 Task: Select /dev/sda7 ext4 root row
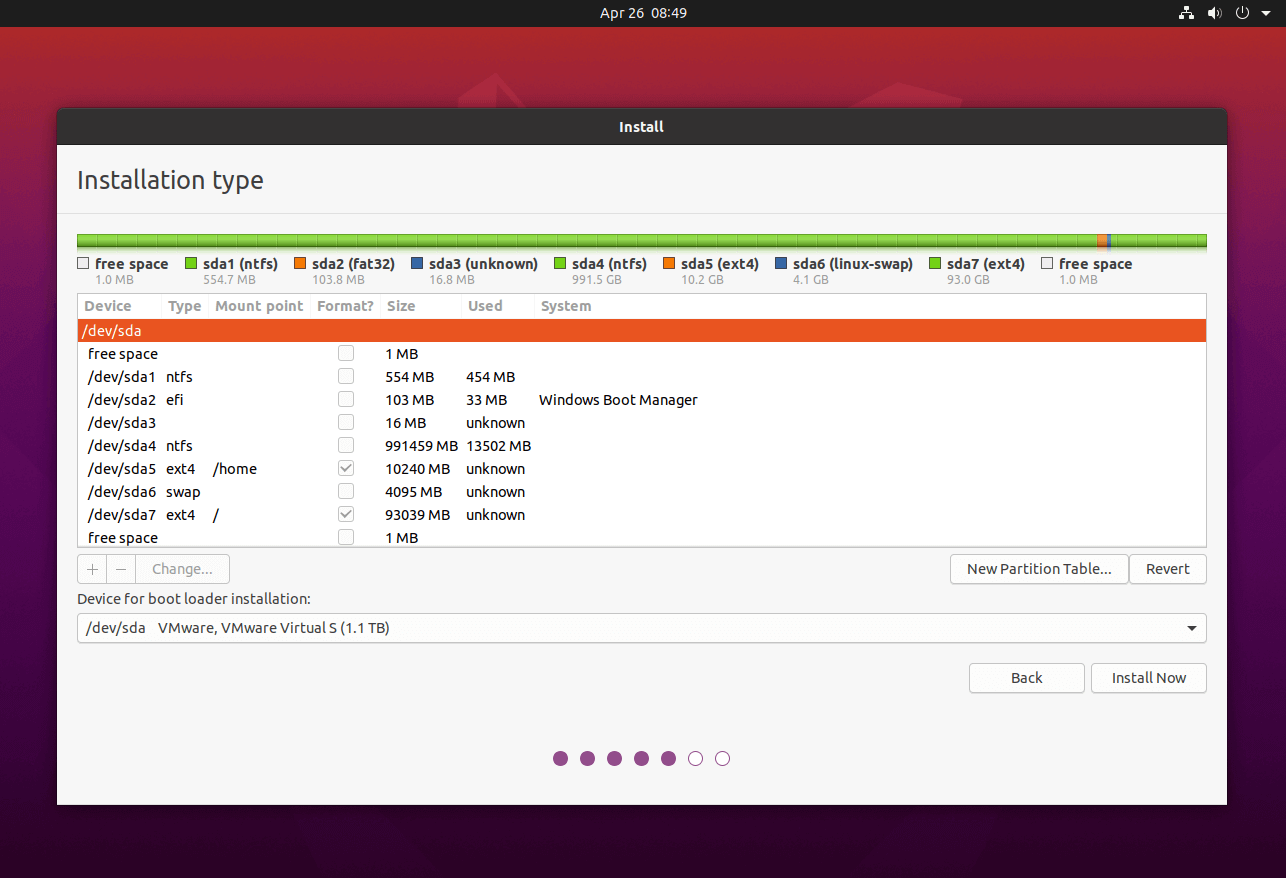click(x=642, y=515)
